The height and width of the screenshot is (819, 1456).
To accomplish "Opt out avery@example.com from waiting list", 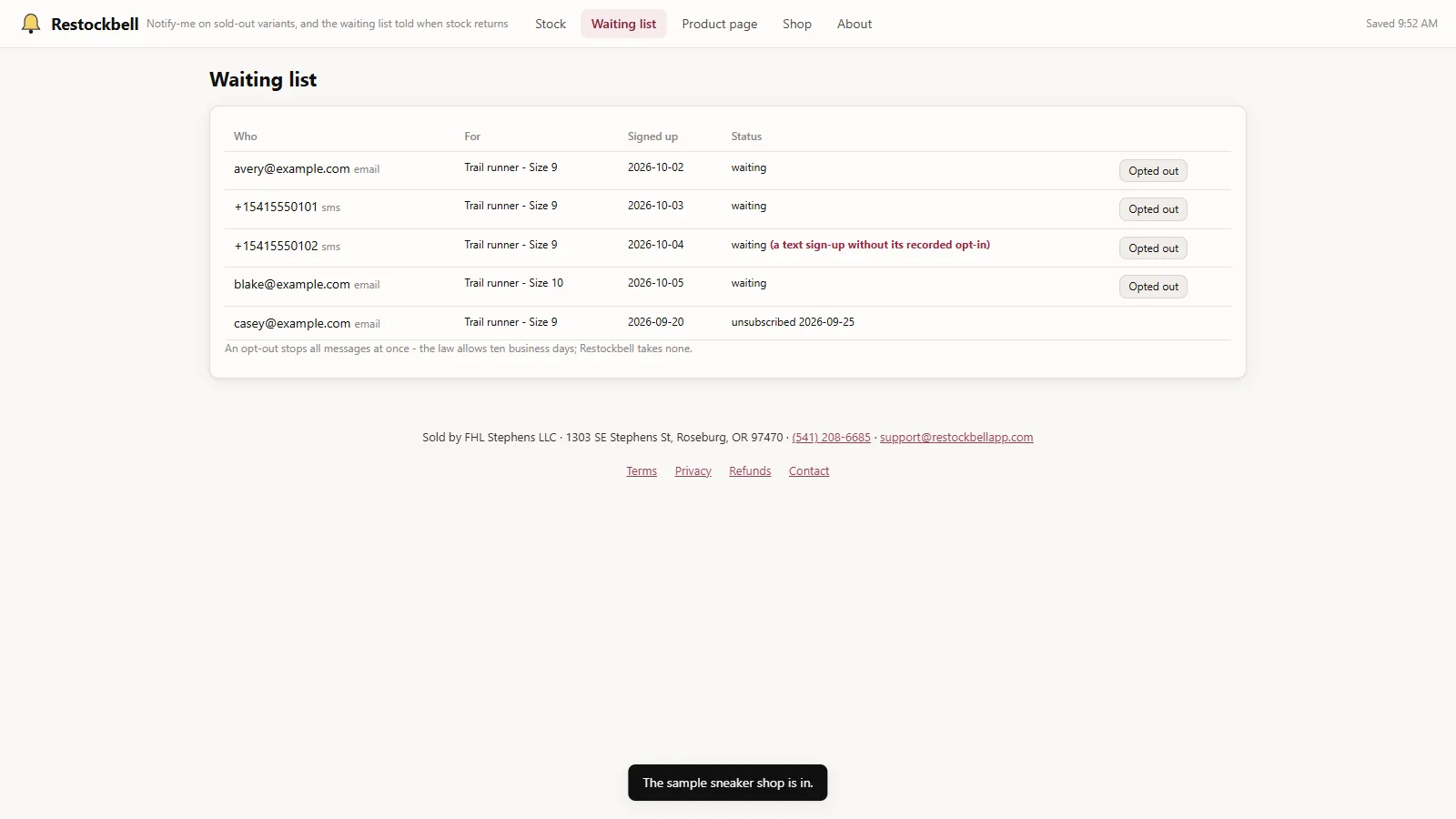I will [1153, 171].
